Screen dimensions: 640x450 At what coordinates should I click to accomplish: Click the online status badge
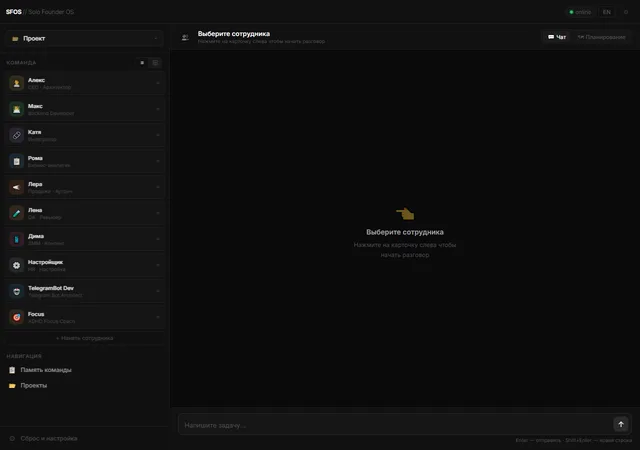click(x=580, y=12)
